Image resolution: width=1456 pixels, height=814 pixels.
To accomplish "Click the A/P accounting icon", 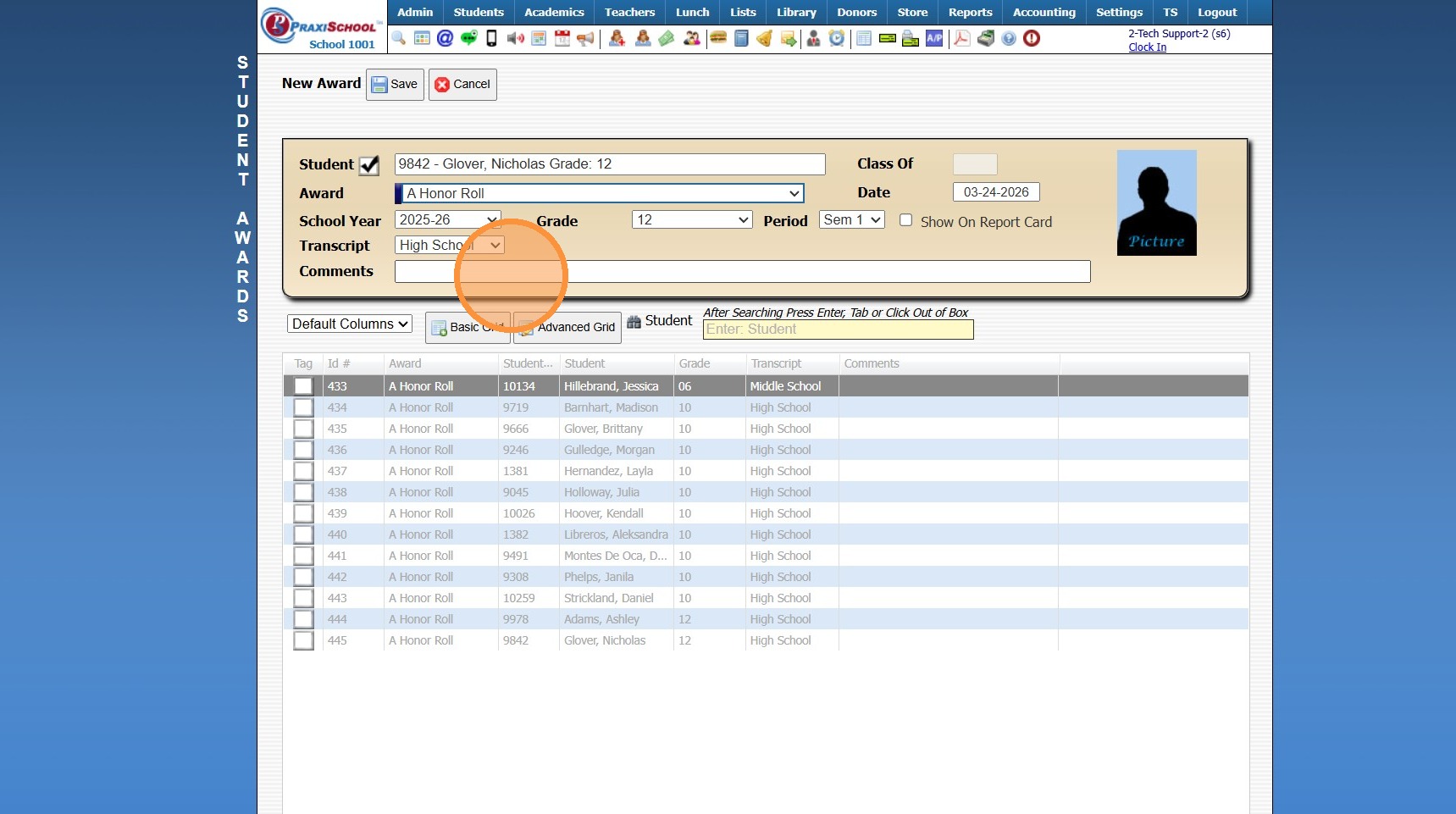I will point(934,38).
